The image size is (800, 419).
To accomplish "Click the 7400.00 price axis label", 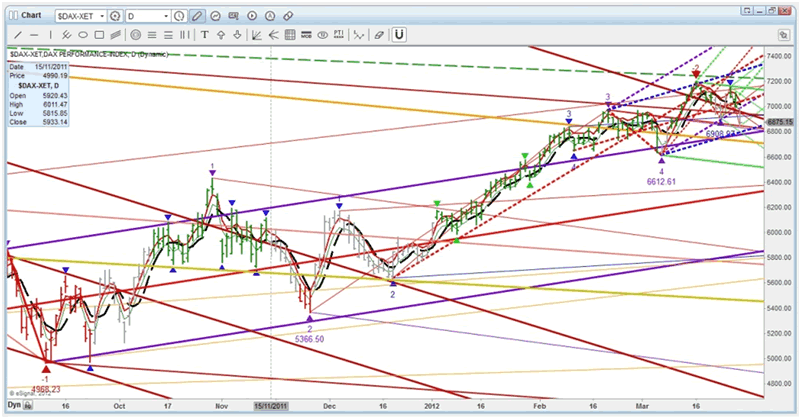I will coord(781,56).
